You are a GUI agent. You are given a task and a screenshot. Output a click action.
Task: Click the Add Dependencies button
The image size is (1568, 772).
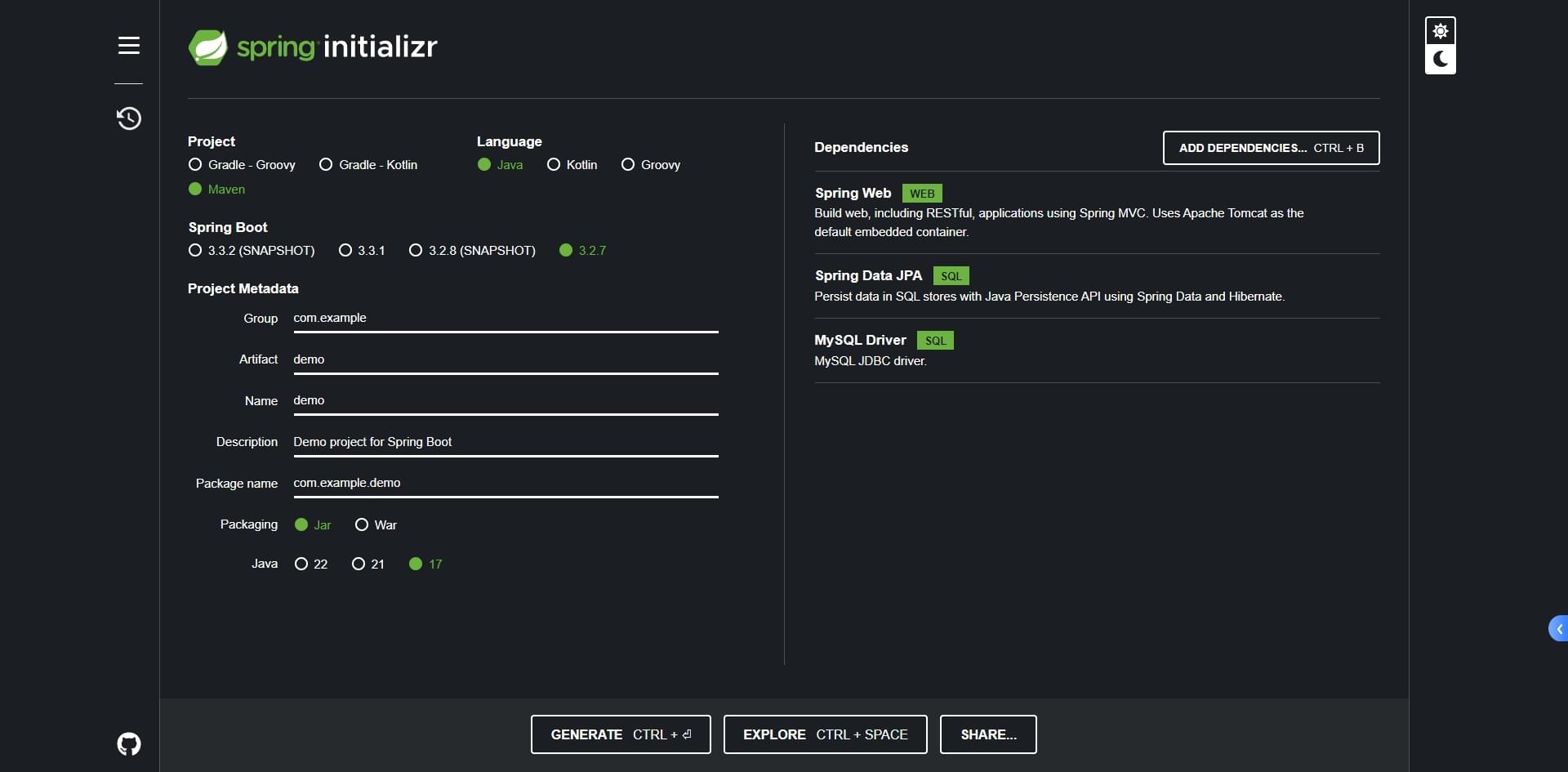(1271, 148)
